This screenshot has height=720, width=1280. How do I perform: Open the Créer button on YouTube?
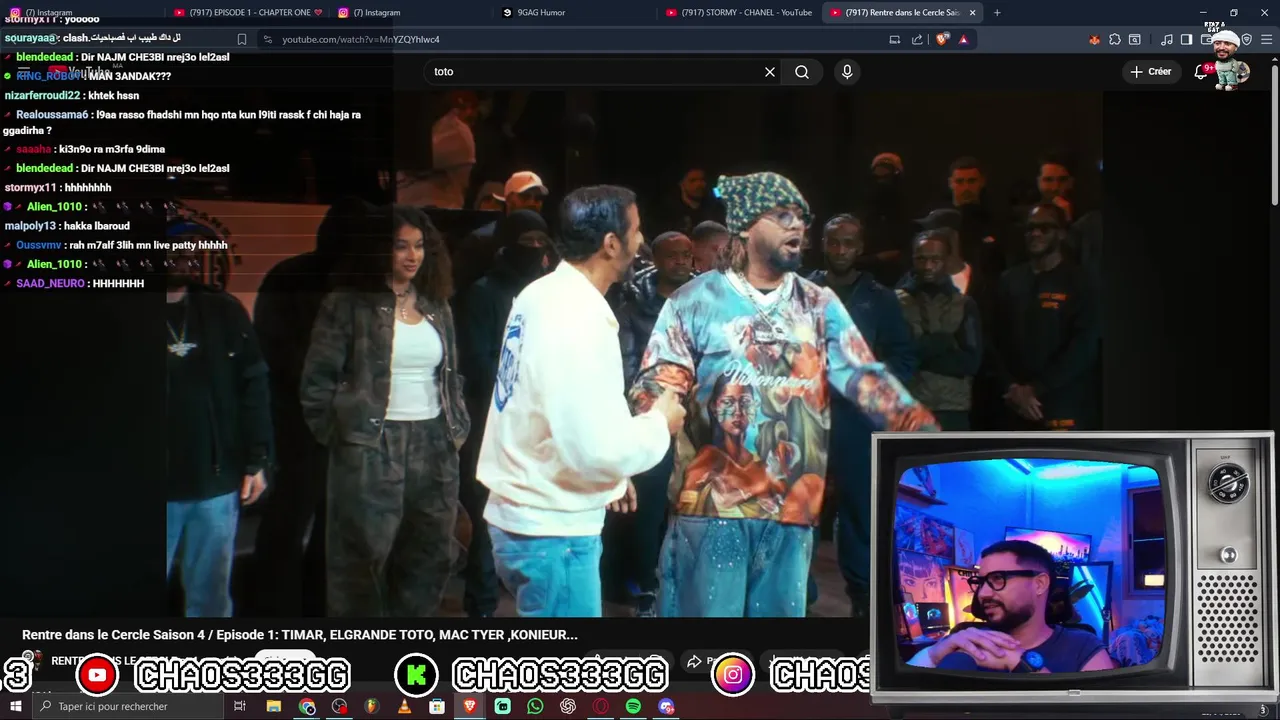click(1151, 72)
